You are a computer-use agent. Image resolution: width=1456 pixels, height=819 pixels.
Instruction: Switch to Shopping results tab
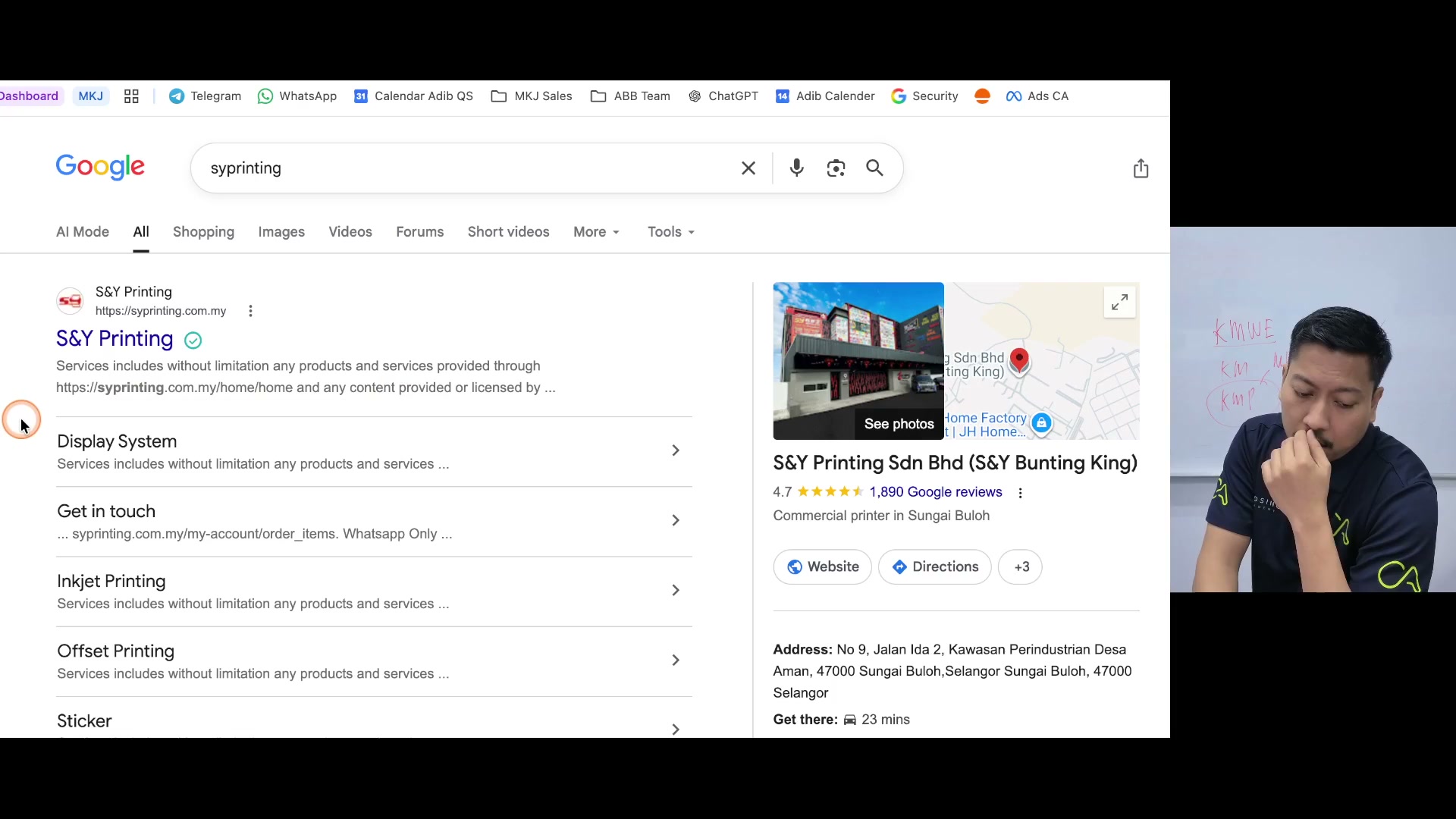click(x=203, y=232)
